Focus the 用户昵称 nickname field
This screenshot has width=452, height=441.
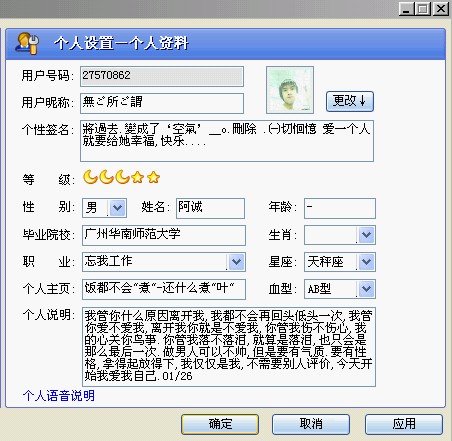162,103
